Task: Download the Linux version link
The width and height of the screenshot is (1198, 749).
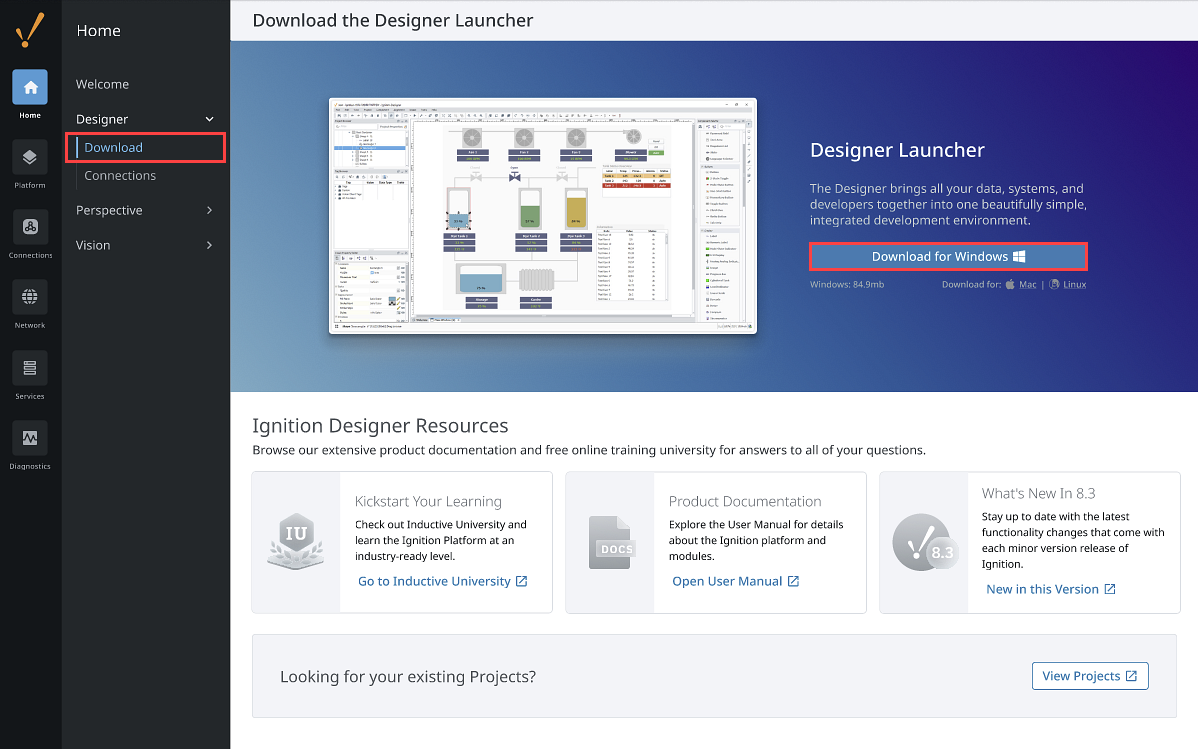Action: pos(1074,284)
